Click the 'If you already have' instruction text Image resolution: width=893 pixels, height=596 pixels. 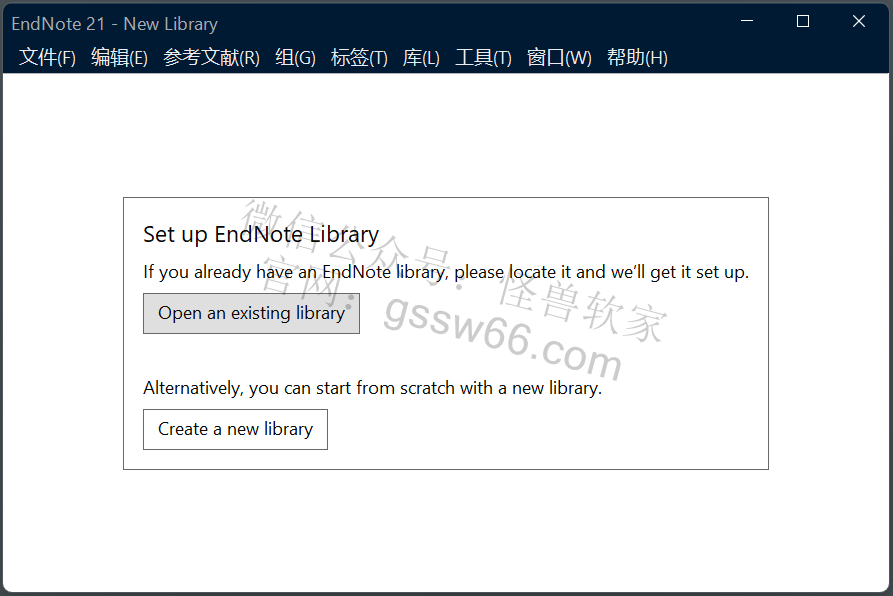tap(445, 272)
